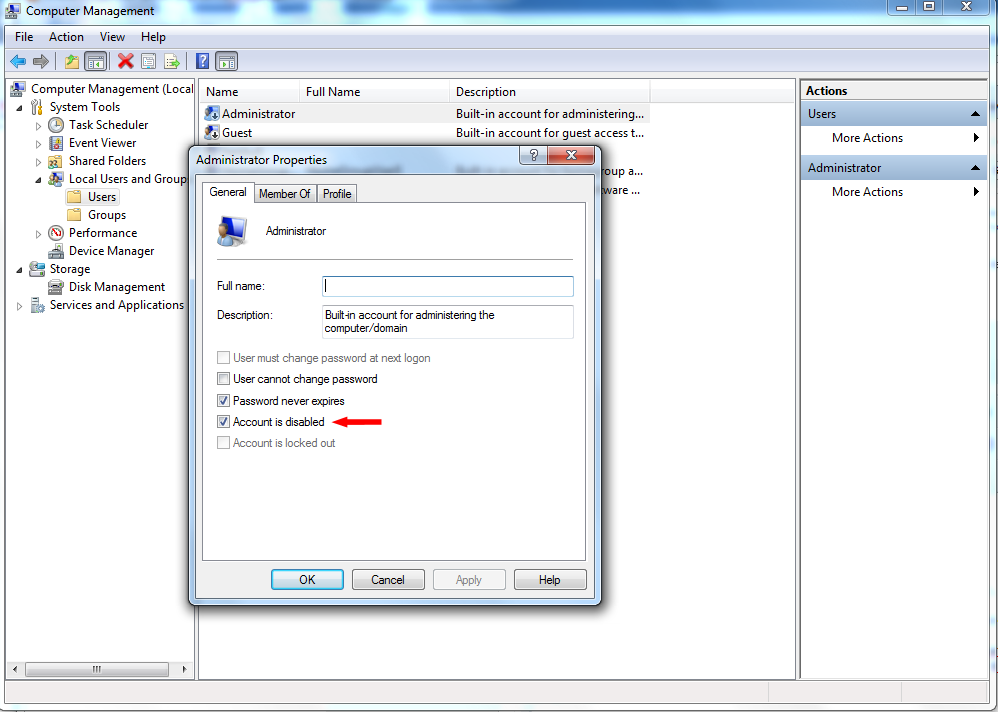Uncheck the Account is disabled checkbox
Viewport: 998px width, 712px height.
(x=223, y=422)
